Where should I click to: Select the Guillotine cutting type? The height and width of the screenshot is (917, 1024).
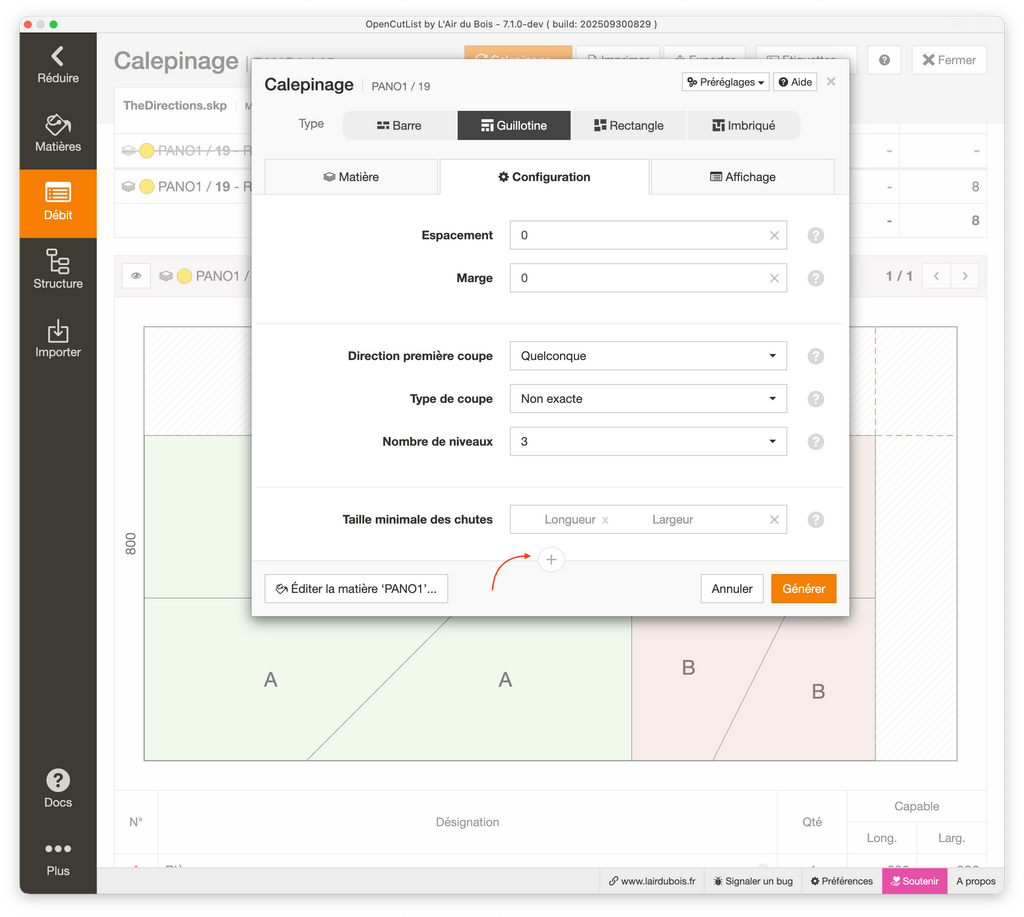(514, 125)
